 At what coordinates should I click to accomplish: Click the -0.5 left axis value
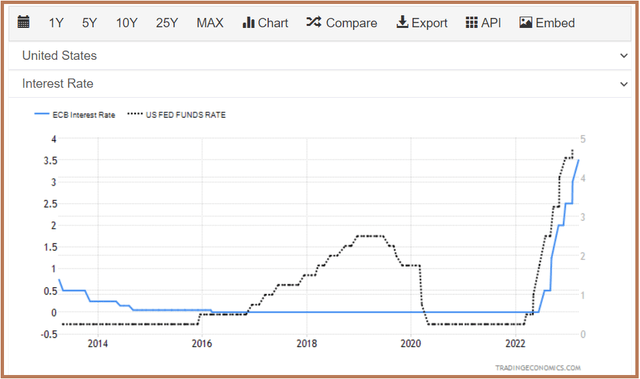[49, 334]
